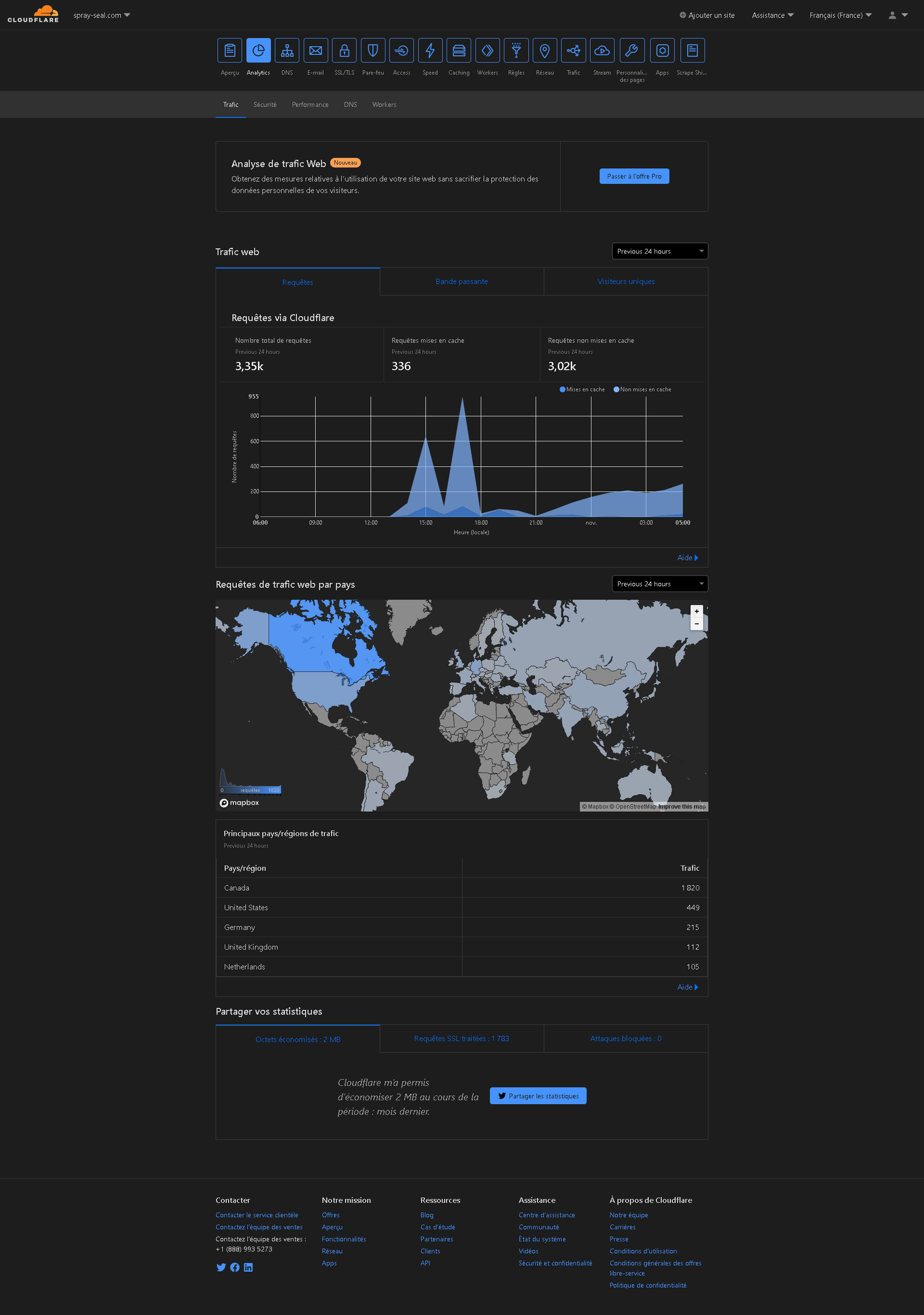Click the Canada row in table
The image size is (924, 1315).
pyautogui.click(x=462, y=887)
